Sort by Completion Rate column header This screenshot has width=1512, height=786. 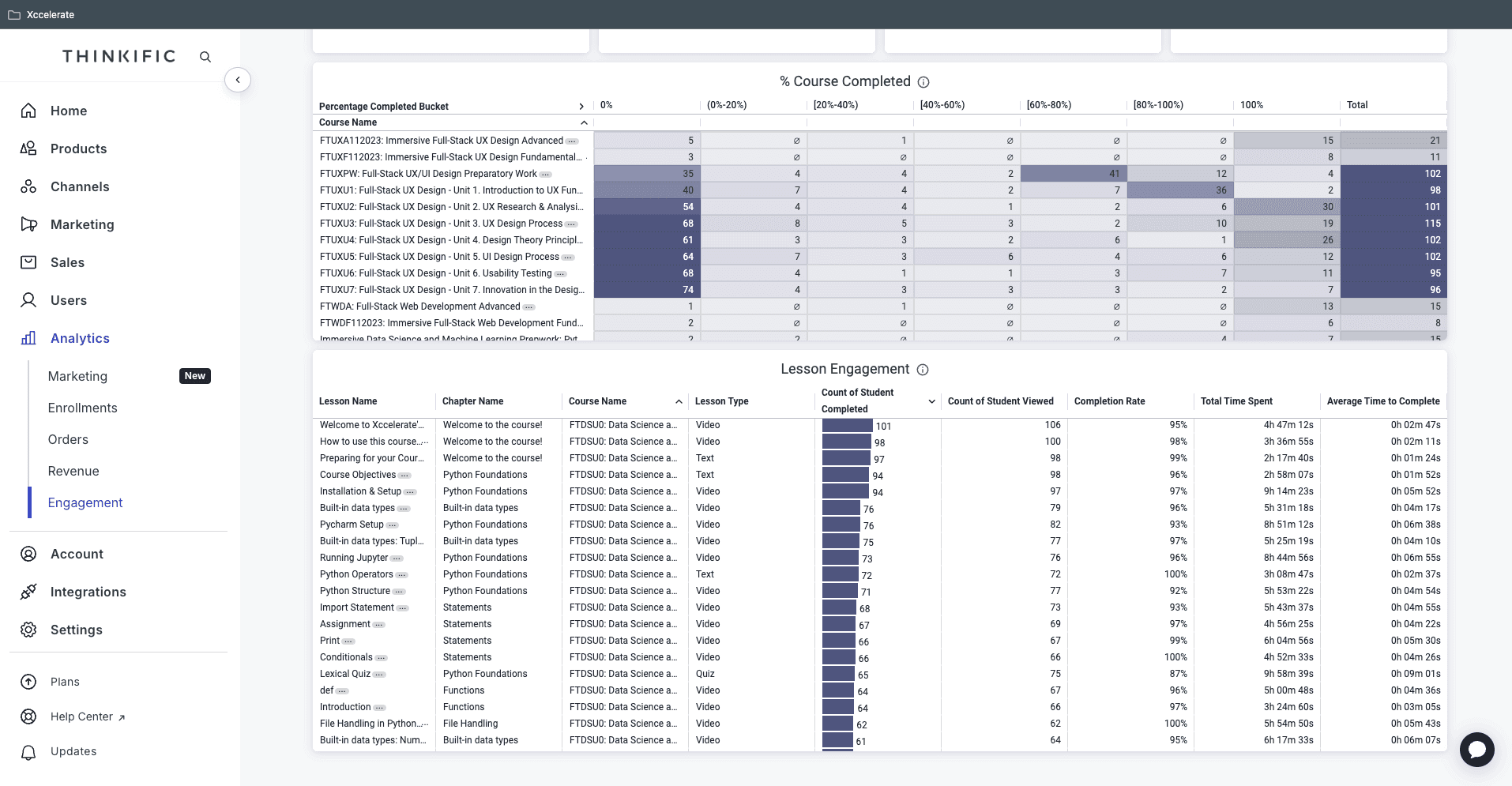pos(1109,401)
